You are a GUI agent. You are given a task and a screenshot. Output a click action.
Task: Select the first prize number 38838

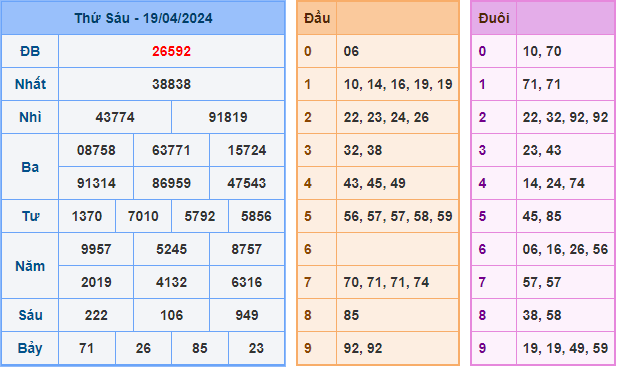click(172, 84)
